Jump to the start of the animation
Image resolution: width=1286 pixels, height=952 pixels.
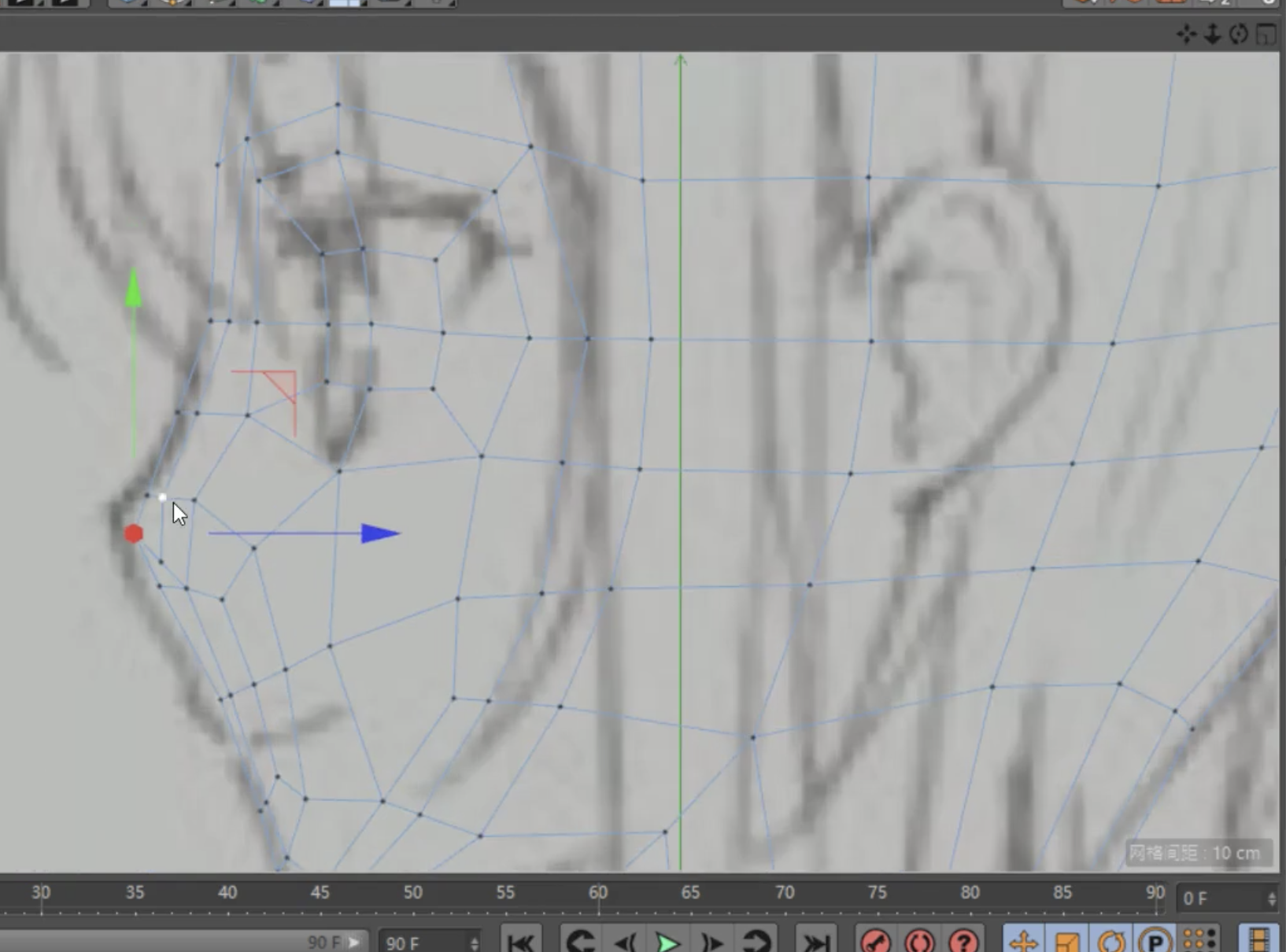(x=520, y=942)
